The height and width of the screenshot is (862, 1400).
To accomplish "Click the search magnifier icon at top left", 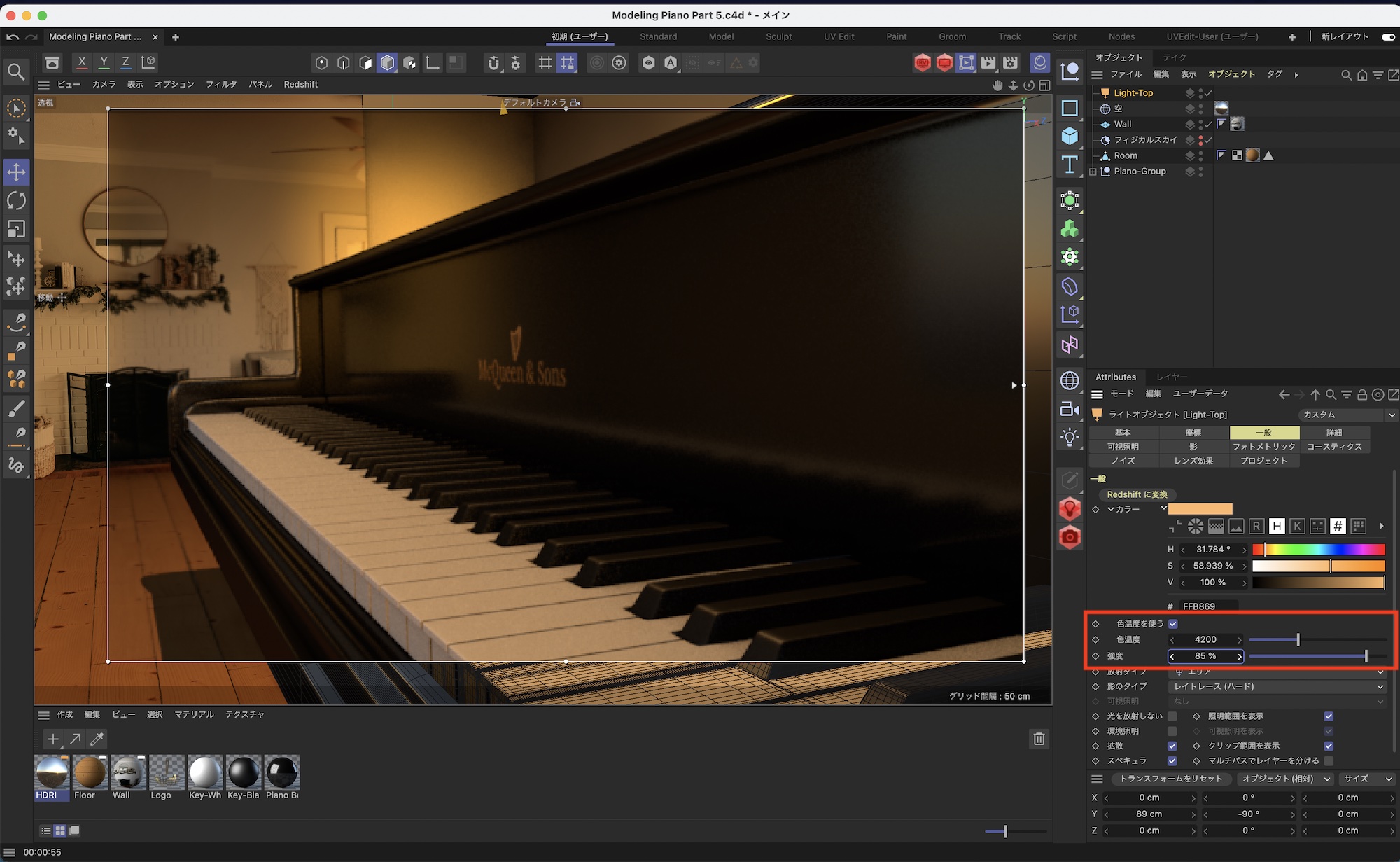I will (15, 71).
